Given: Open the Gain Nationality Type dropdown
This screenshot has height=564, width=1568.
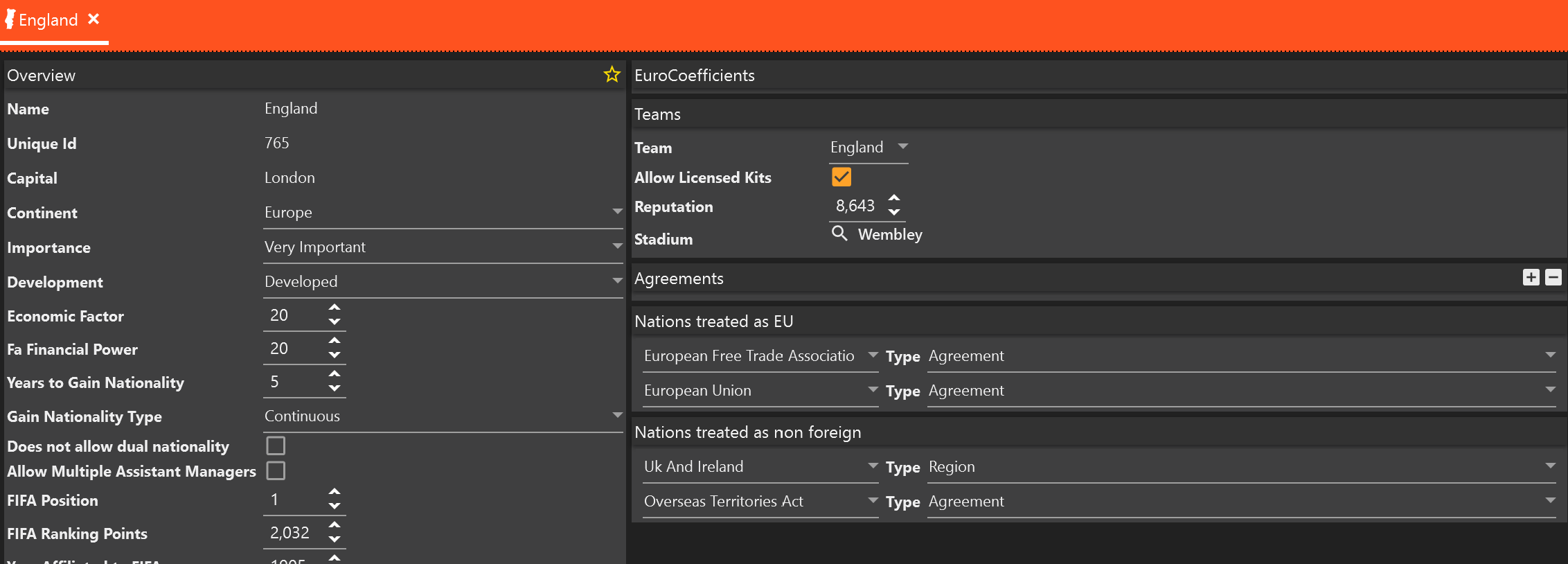Looking at the screenshot, I should tap(443, 416).
